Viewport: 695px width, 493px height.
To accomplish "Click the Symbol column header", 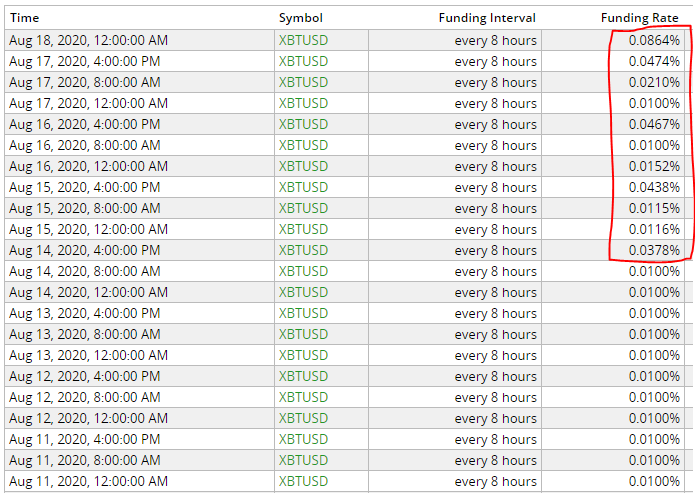I will pyautogui.click(x=301, y=18).
